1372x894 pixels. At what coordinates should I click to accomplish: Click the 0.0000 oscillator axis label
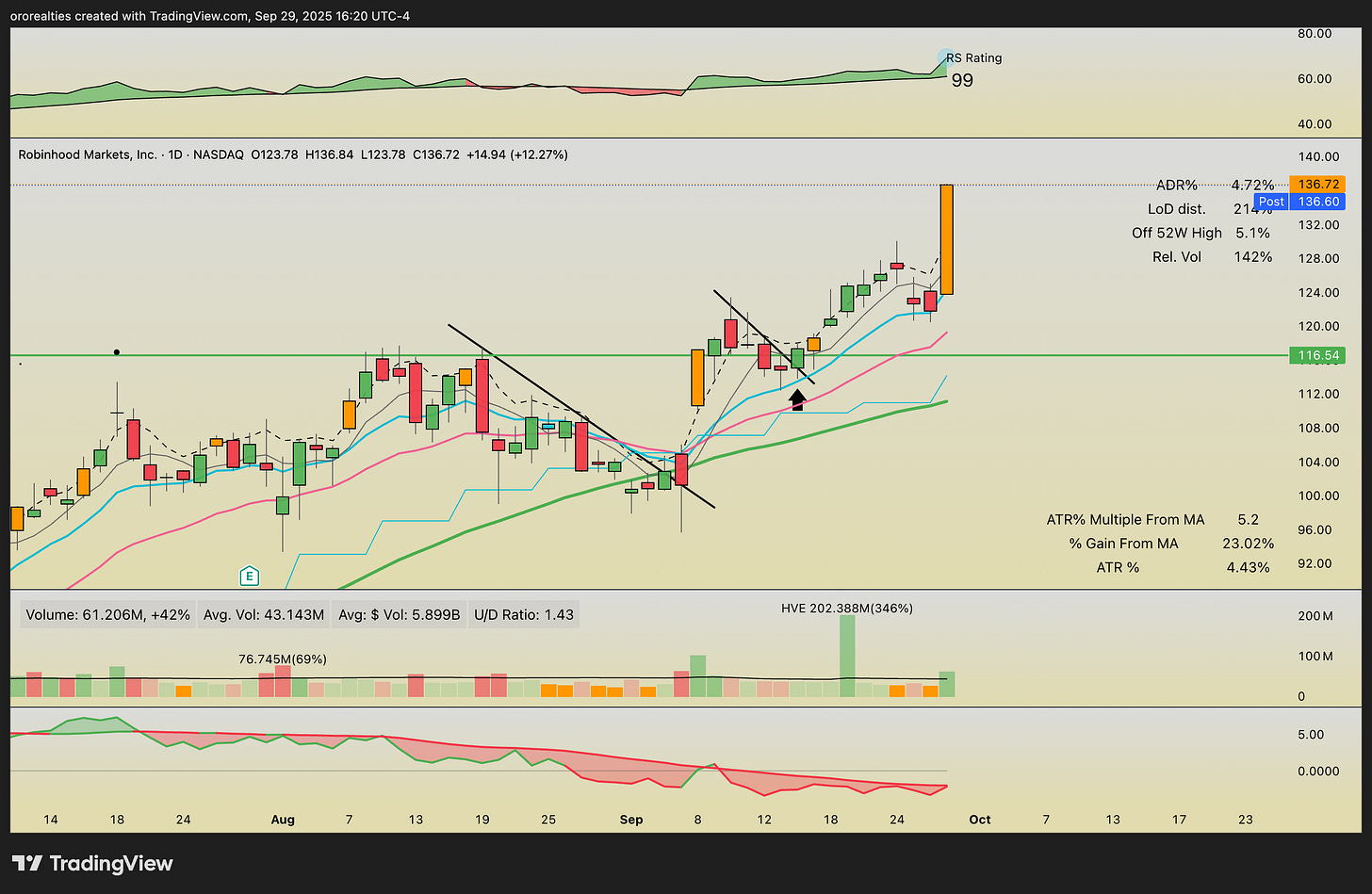pos(1319,771)
